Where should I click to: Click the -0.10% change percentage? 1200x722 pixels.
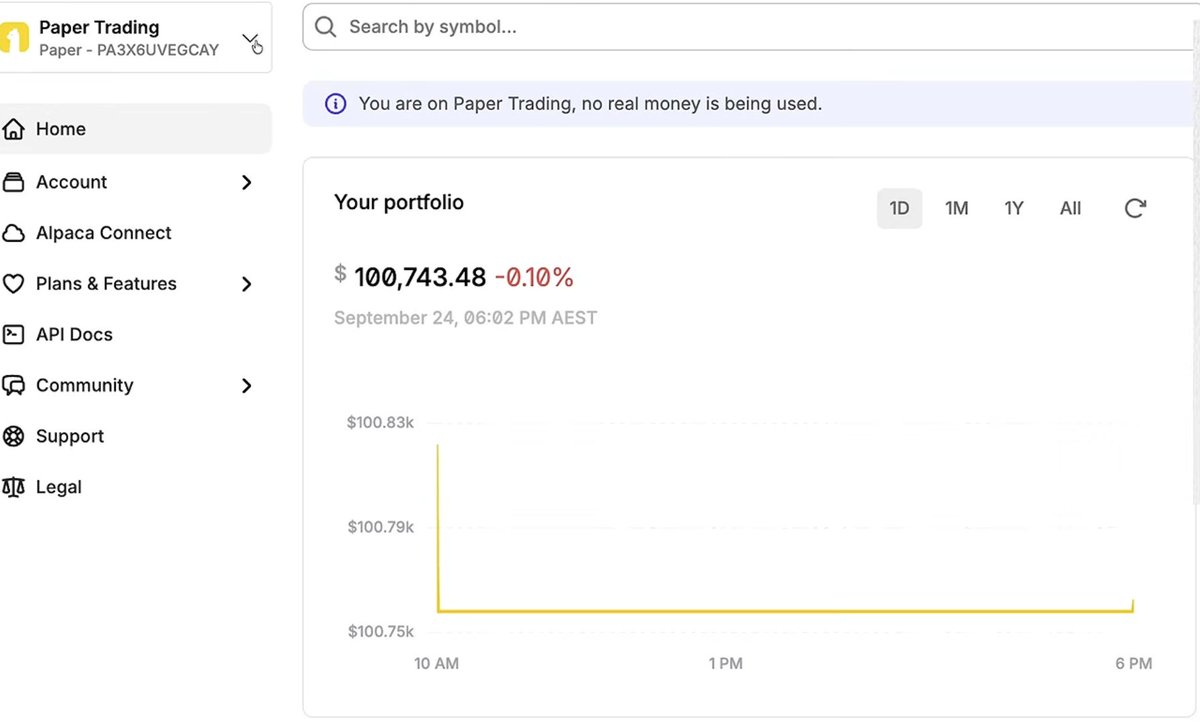pos(534,277)
